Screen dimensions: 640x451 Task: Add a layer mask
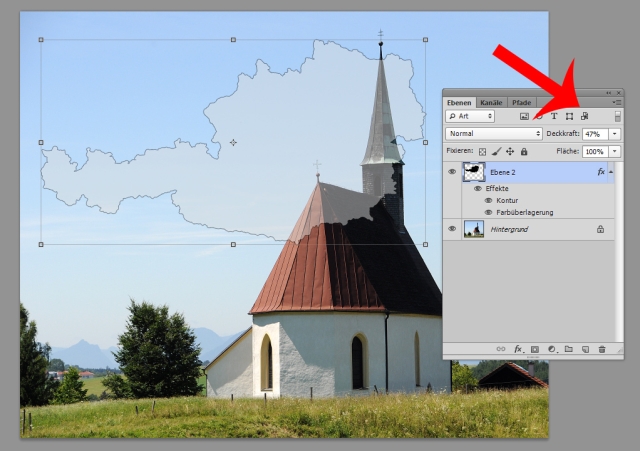[x=535, y=349]
